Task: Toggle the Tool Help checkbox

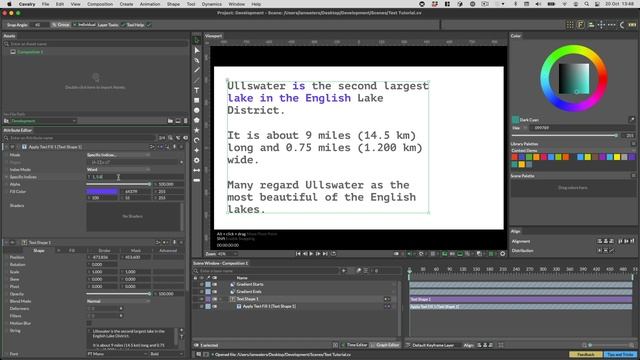Action: coord(149,25)
